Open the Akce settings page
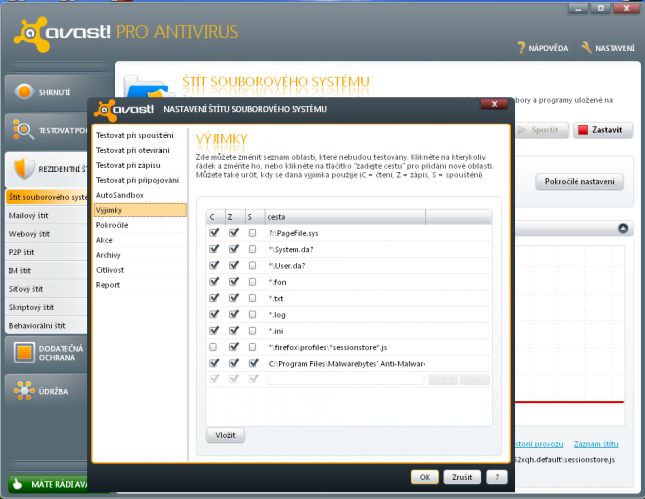The image size is (645, 499). pyautogui.click(x=140, y=240)
